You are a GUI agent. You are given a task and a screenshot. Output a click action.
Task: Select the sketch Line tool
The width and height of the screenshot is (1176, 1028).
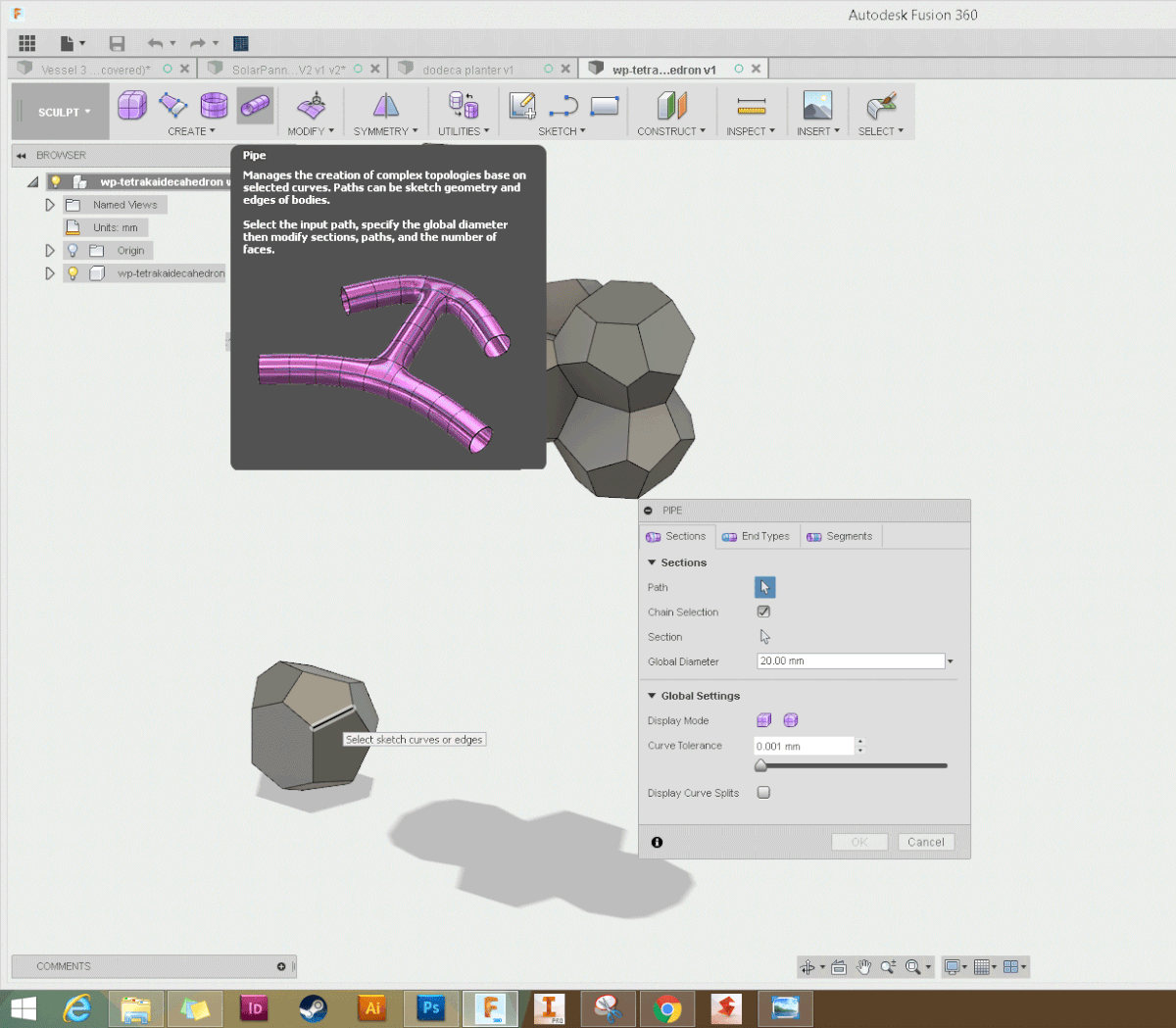coord(563,106)
